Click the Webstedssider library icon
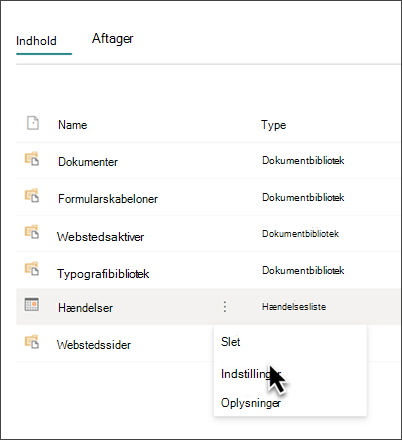This screenshot has width=402, height=440. click(32, 342)
